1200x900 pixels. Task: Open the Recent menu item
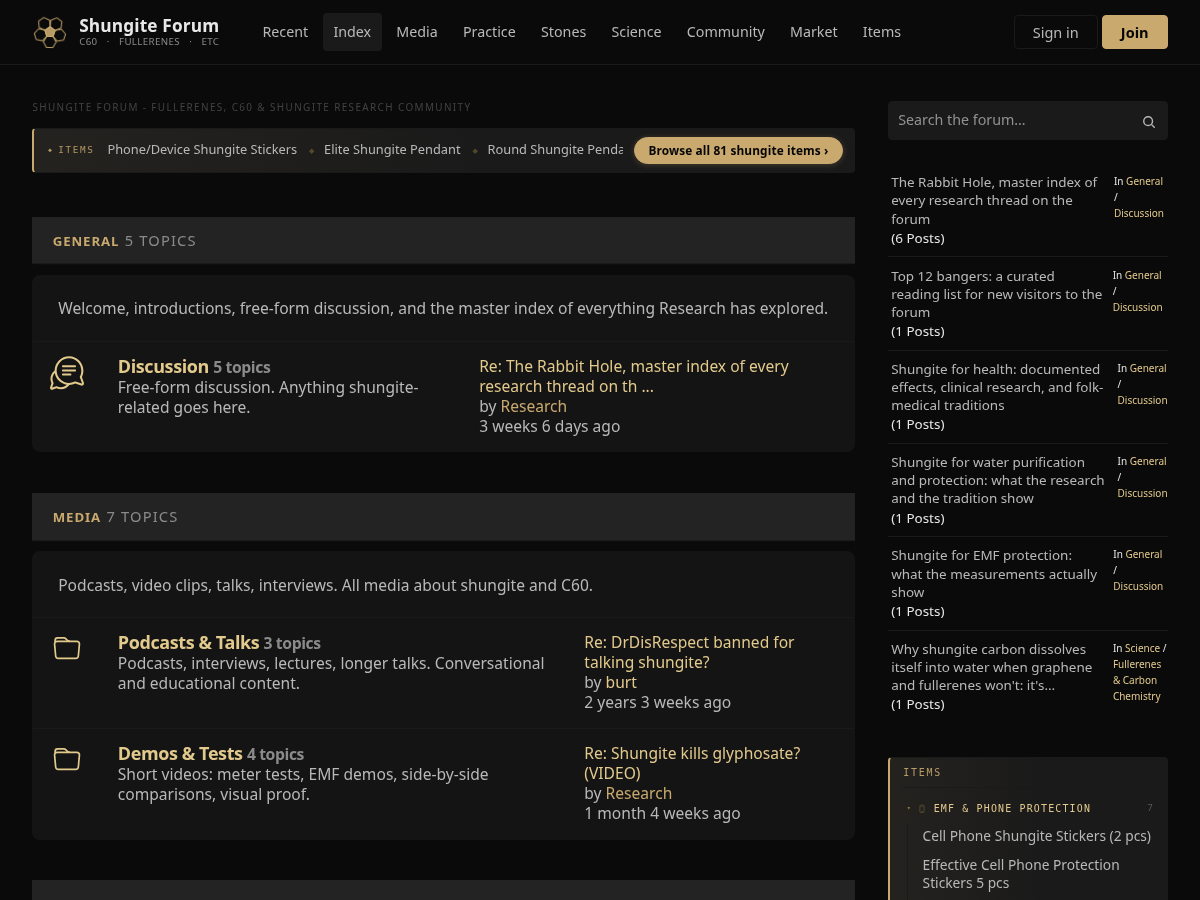[x=285, y=32]
